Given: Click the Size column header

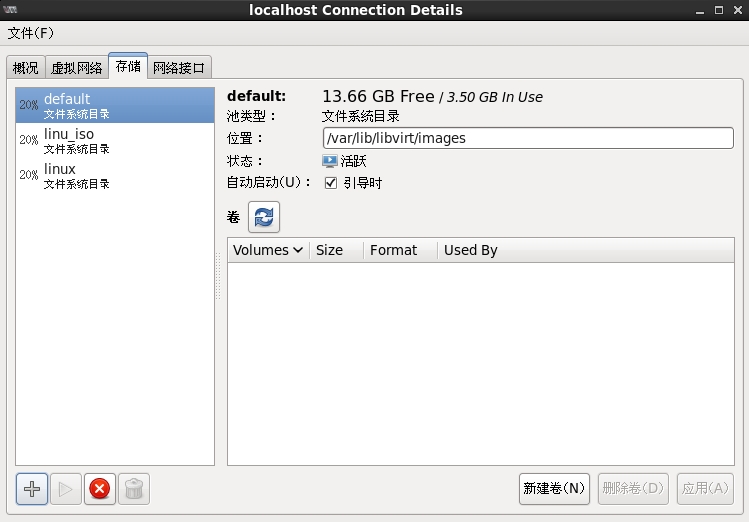Looking at the screenshot, I should [330, 250].
